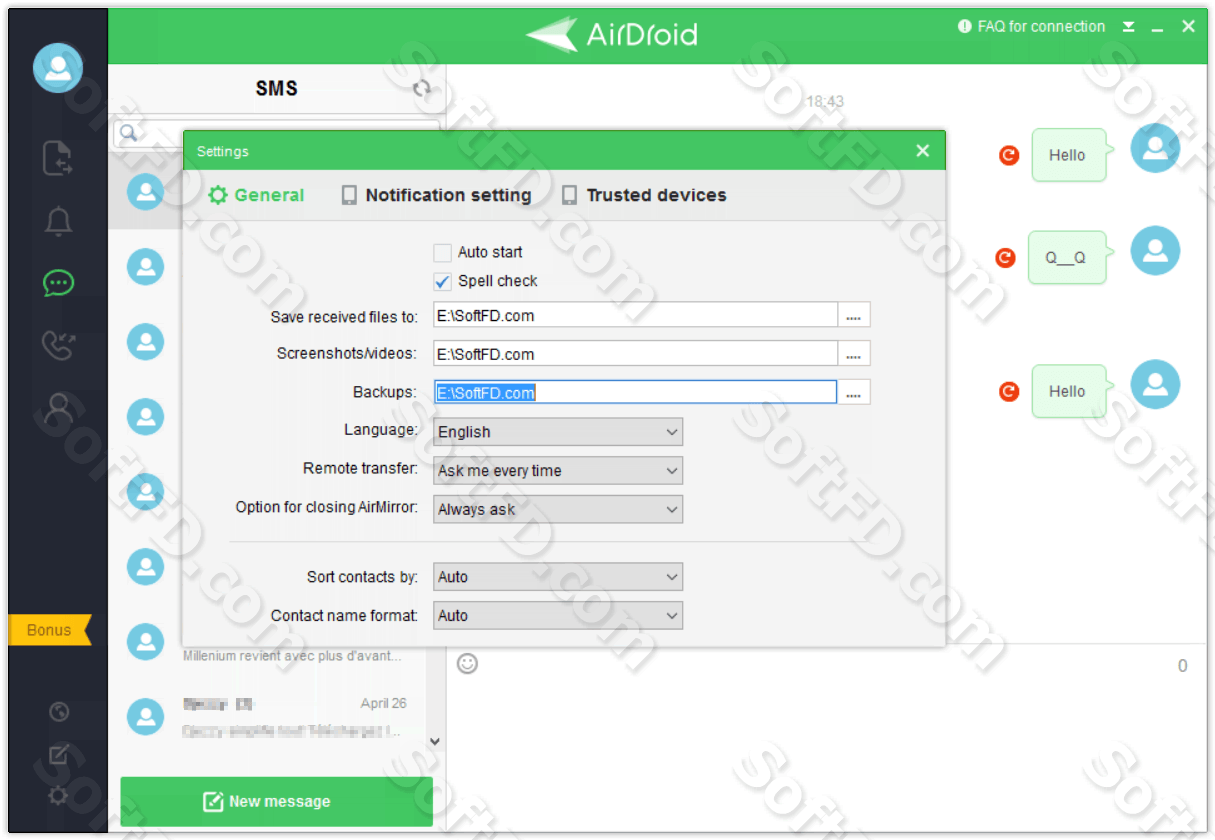Browse for the Screenshots/videos folder
Screen dimensions: 1215x840
click(854, 354)
